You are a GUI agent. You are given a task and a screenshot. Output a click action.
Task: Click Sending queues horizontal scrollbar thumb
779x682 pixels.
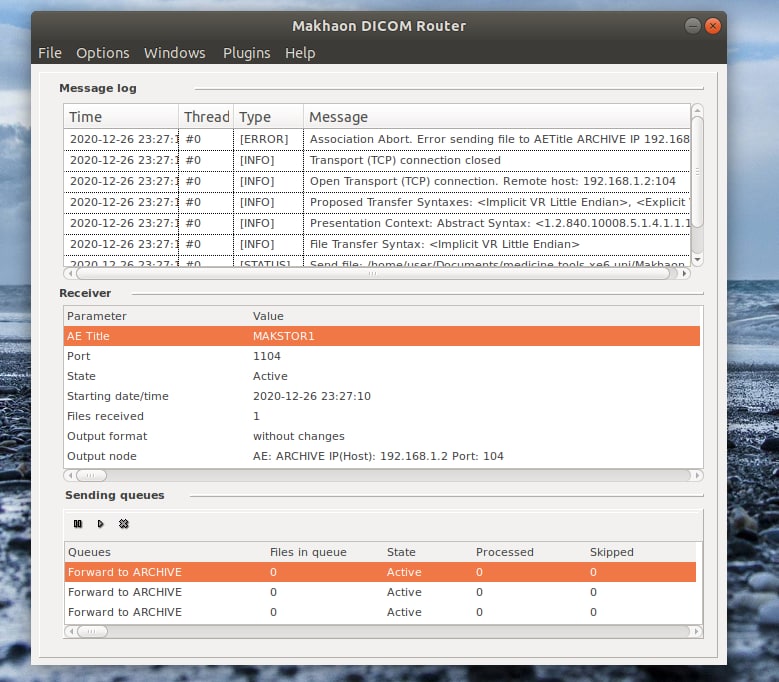(92, 631)
